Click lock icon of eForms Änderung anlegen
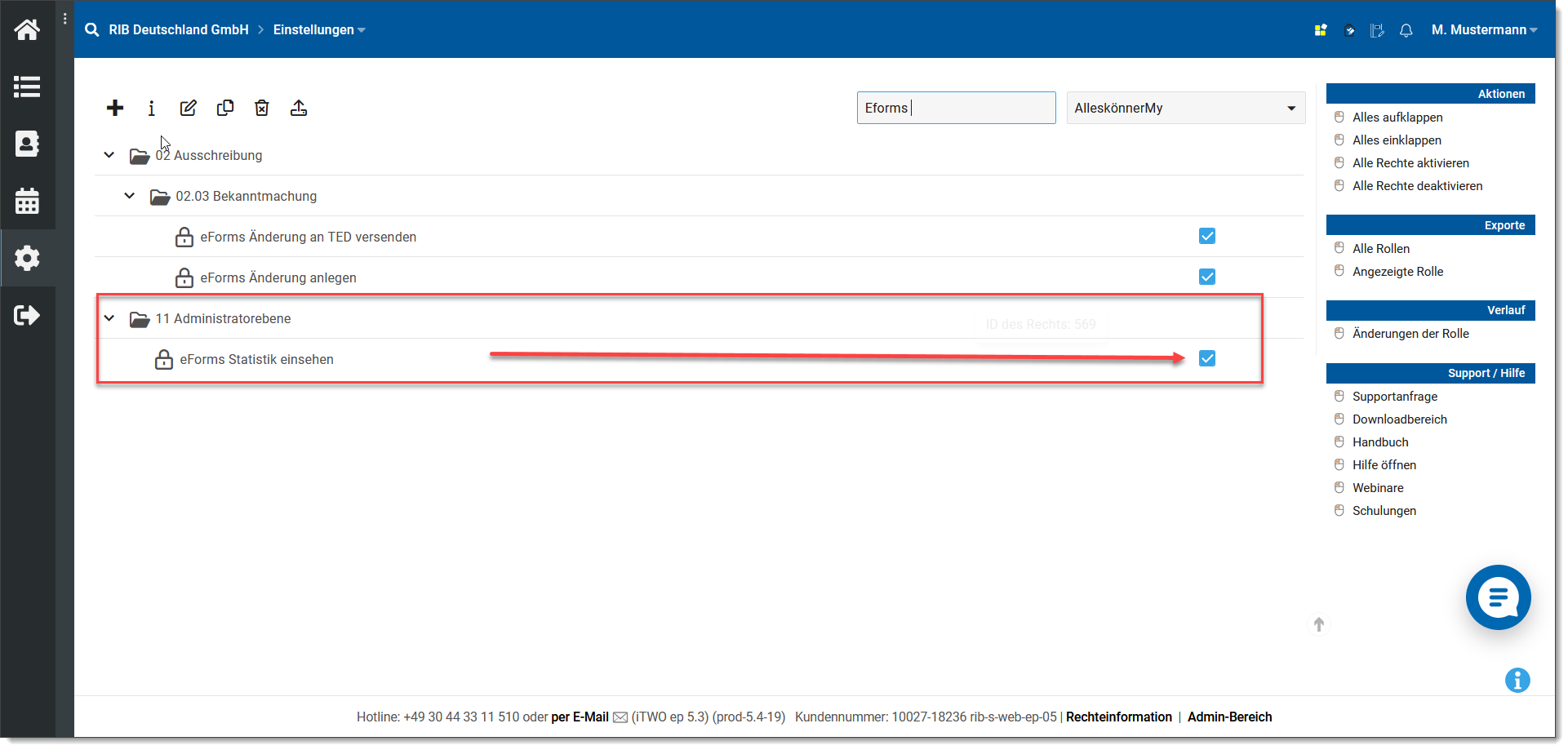 coord(184,277)
